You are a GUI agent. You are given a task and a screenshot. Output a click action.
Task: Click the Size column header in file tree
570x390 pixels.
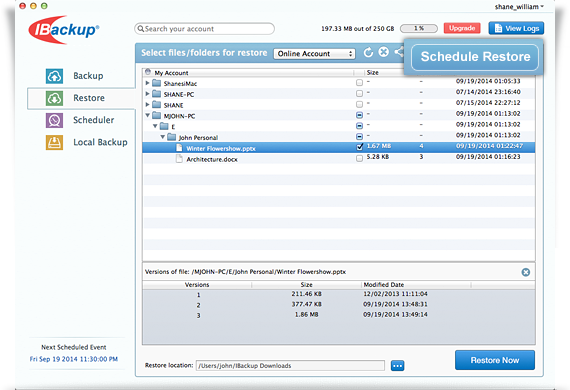click(x=373, y=73)
